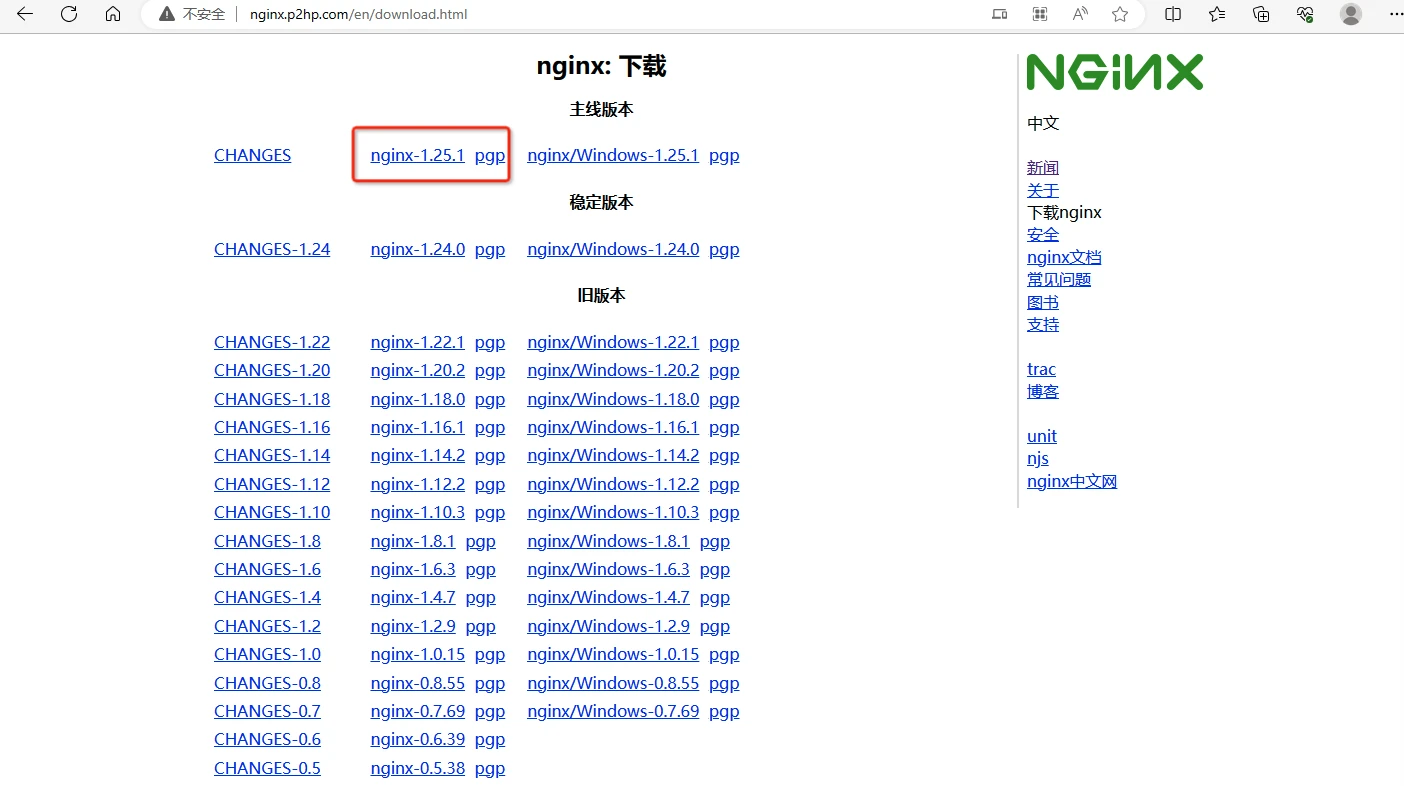Open the 支持 sidebar link

click(x=1043, y=324)
